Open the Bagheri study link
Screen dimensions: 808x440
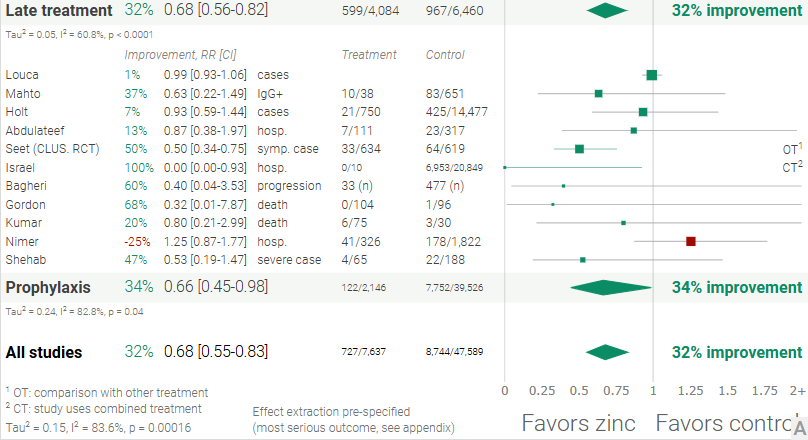(x=26, y=186)
